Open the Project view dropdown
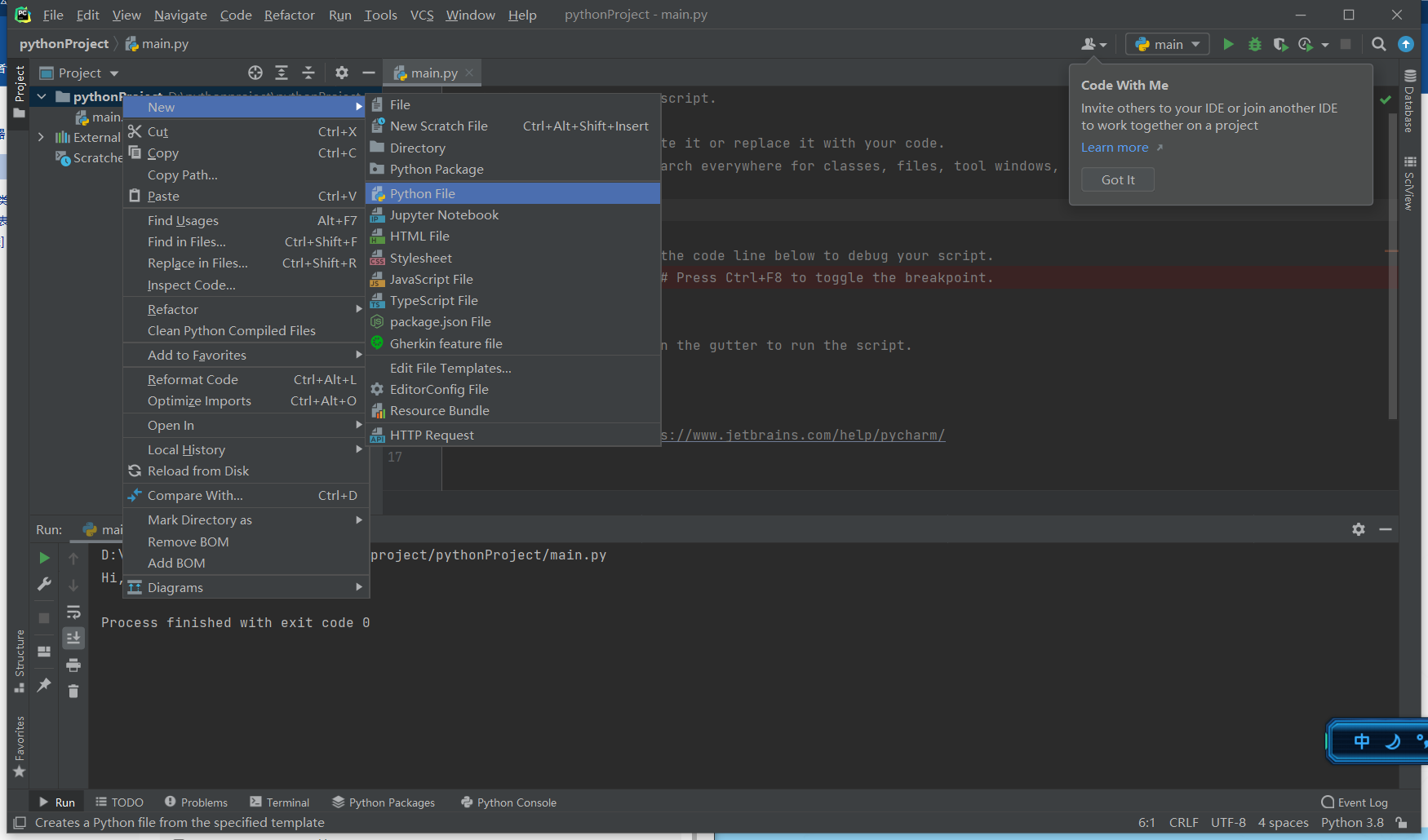Viewport: 1428px width, 840px height. (79, 73)
